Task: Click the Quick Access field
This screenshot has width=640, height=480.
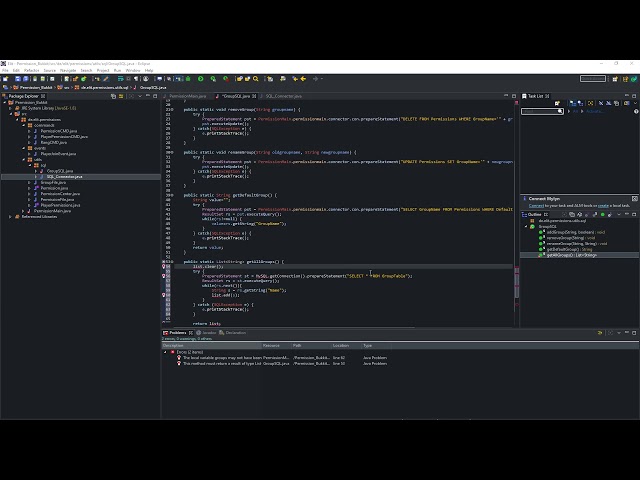Action: point(593,79)
